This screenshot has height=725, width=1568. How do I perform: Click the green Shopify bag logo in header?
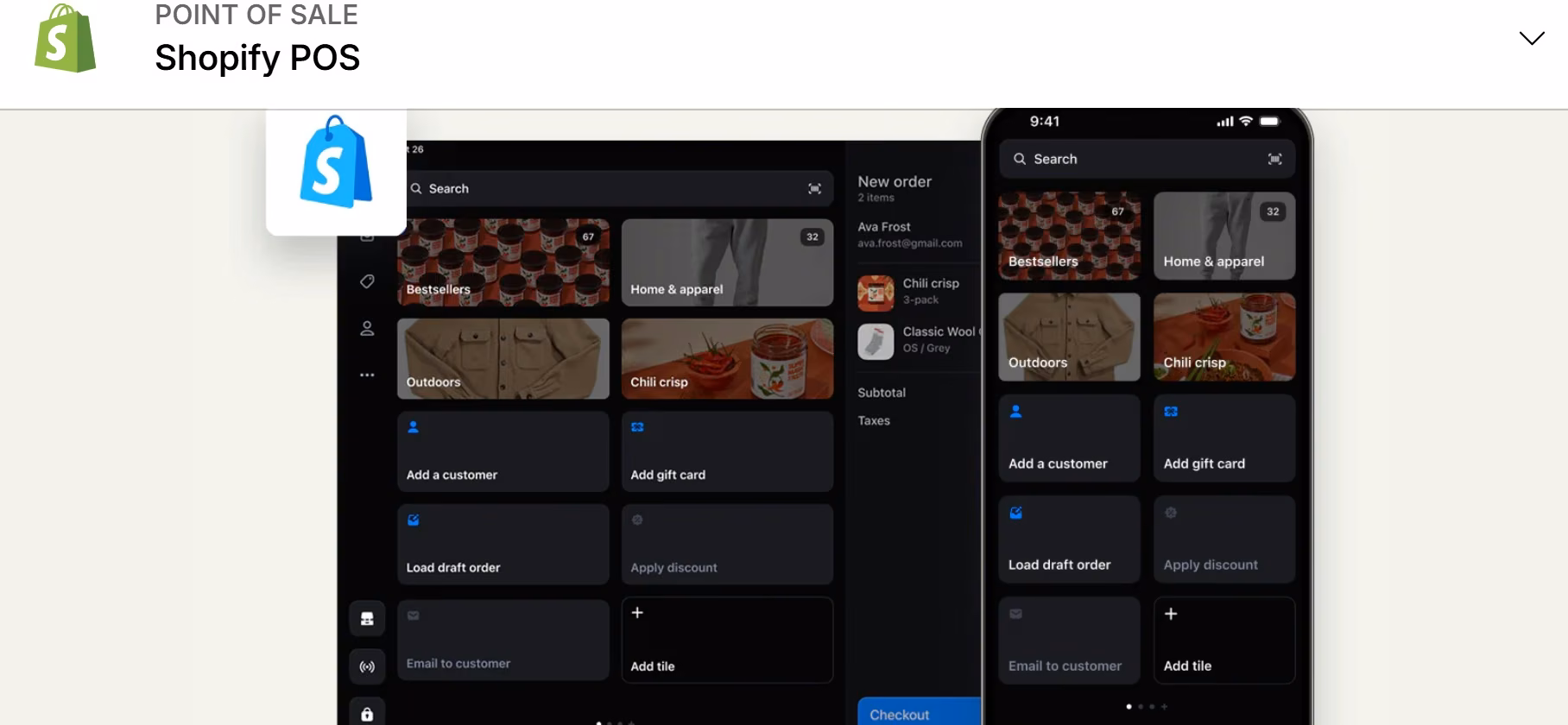point(65,38)
